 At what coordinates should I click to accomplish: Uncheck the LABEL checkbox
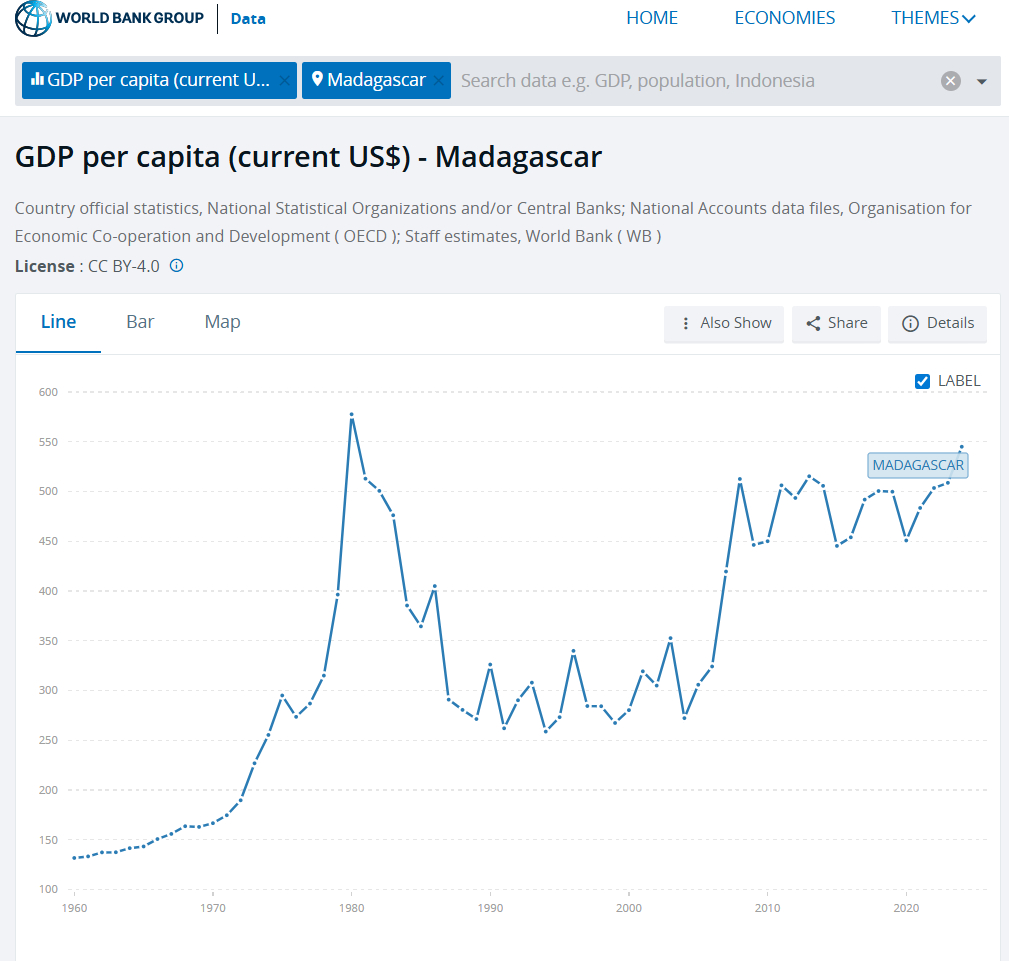click(923, 381)
